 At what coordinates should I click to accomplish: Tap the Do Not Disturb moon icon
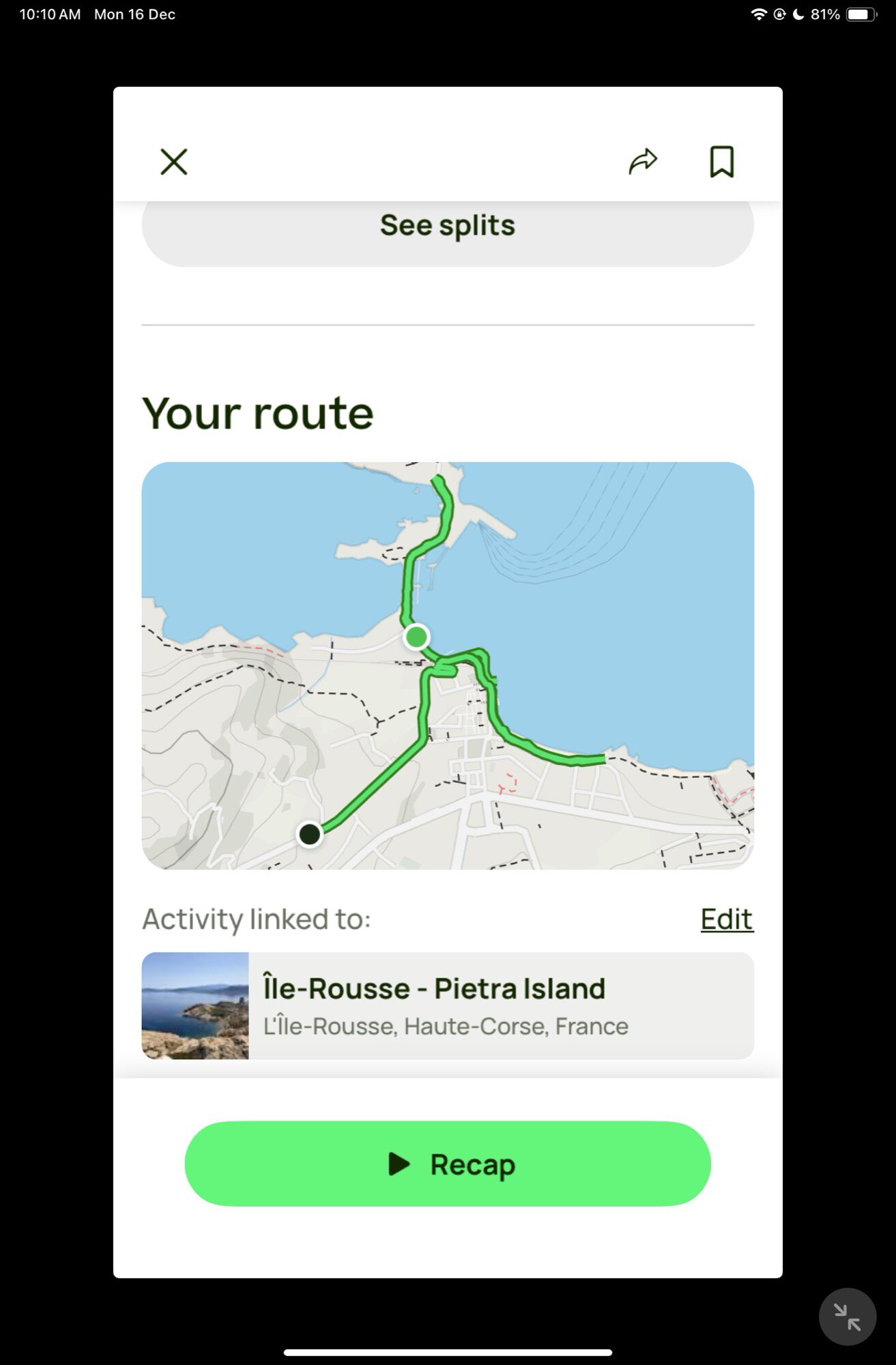pyautogui.click(x=798, y=14)
